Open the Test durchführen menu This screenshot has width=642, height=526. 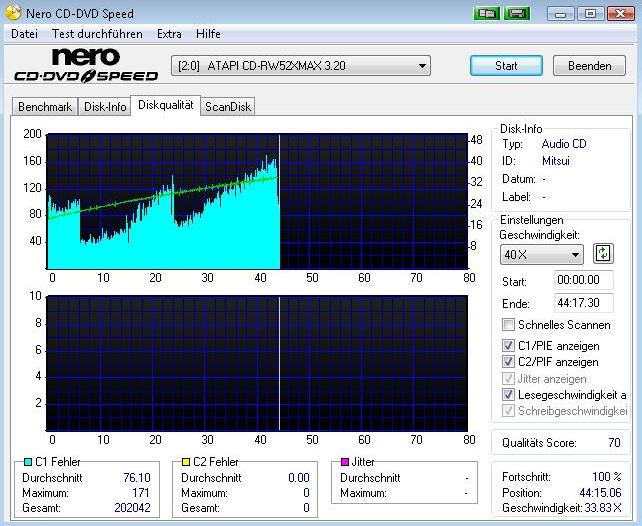click(96, 34)
